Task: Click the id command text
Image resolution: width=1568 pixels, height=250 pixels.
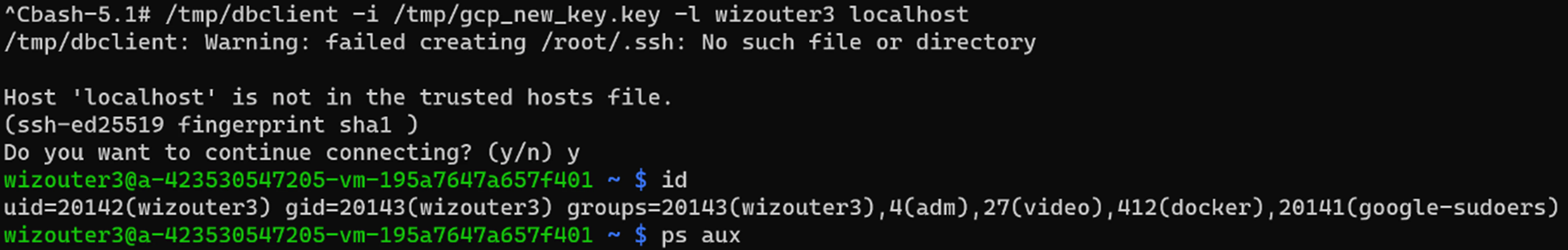Action: click(674, 181)
